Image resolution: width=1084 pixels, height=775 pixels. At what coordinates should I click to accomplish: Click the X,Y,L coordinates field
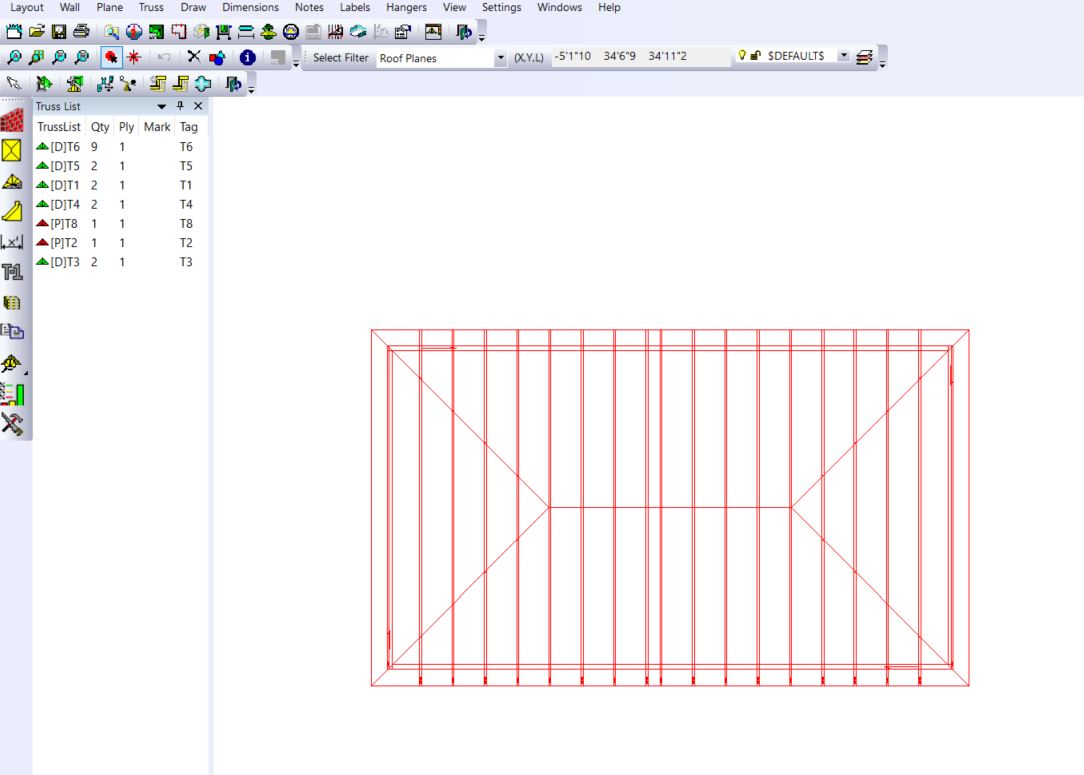click(640, 57)
